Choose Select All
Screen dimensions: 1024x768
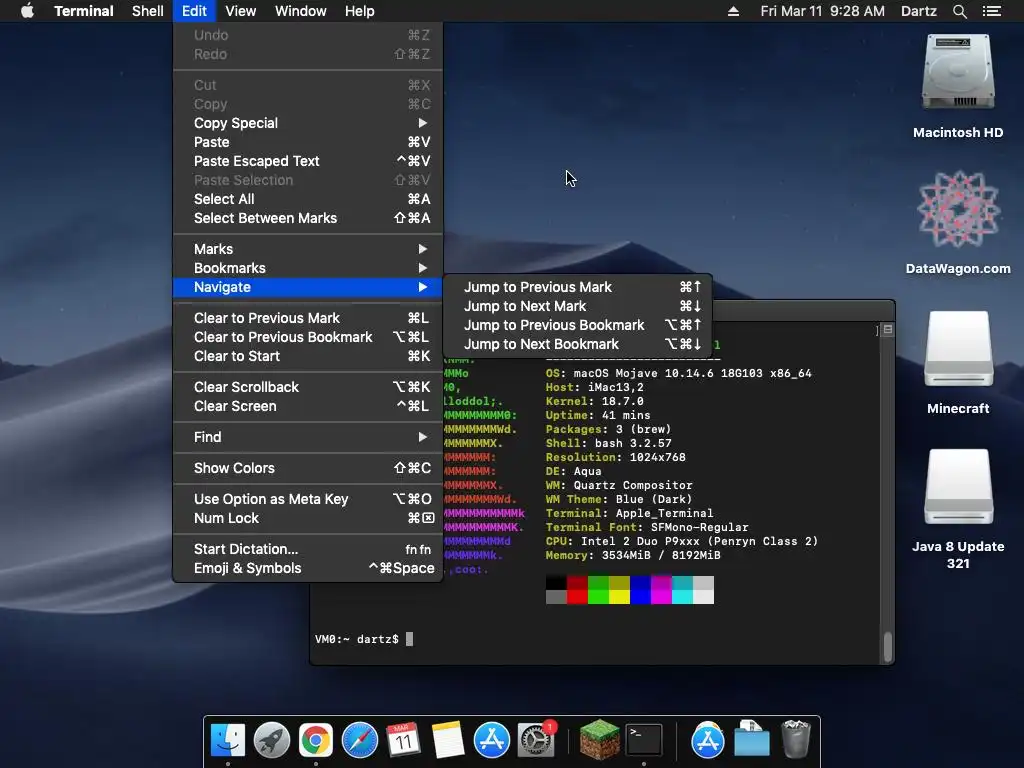tap(308, 199)
